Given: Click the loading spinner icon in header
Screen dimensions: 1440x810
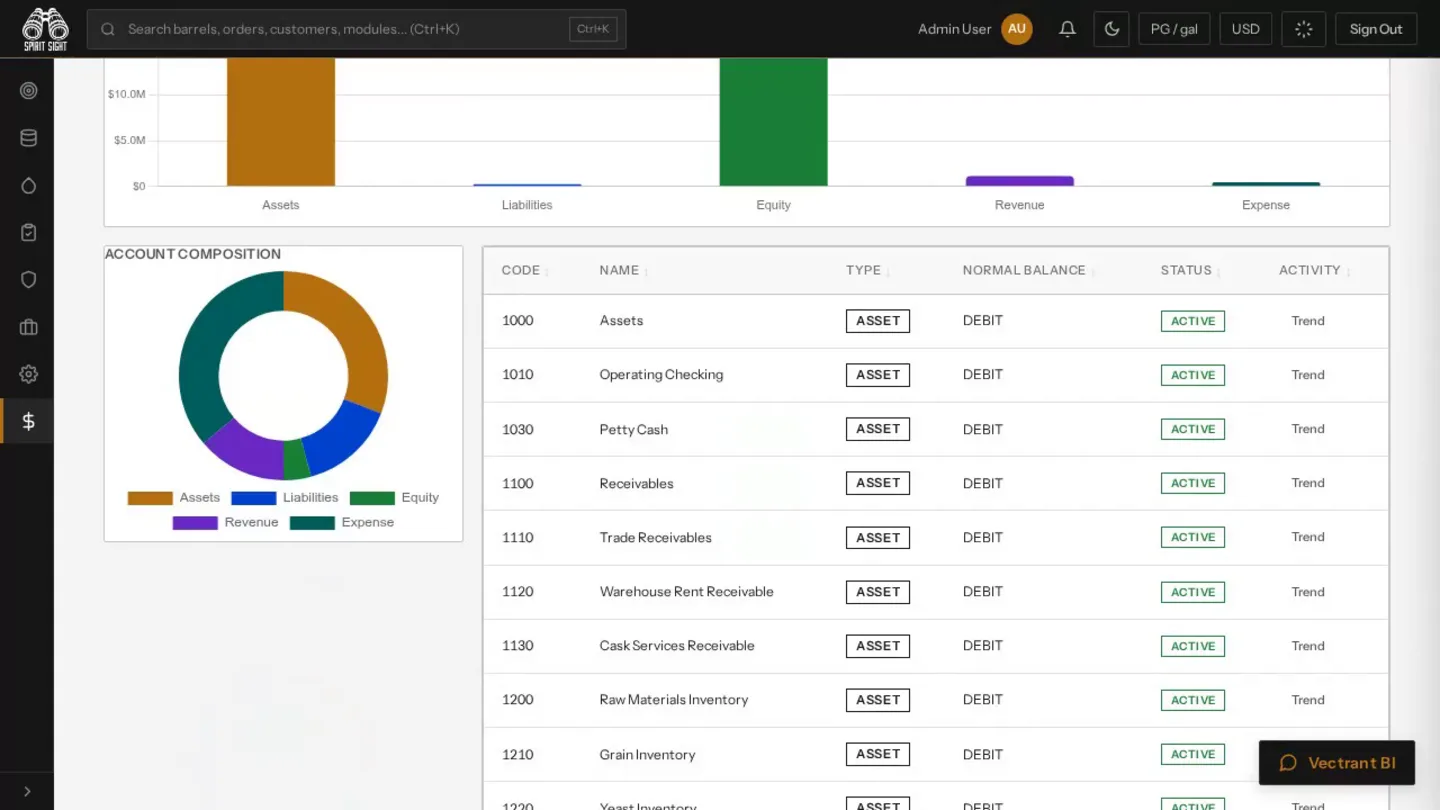Looking at the screenshot, I should coord(1304,29).
